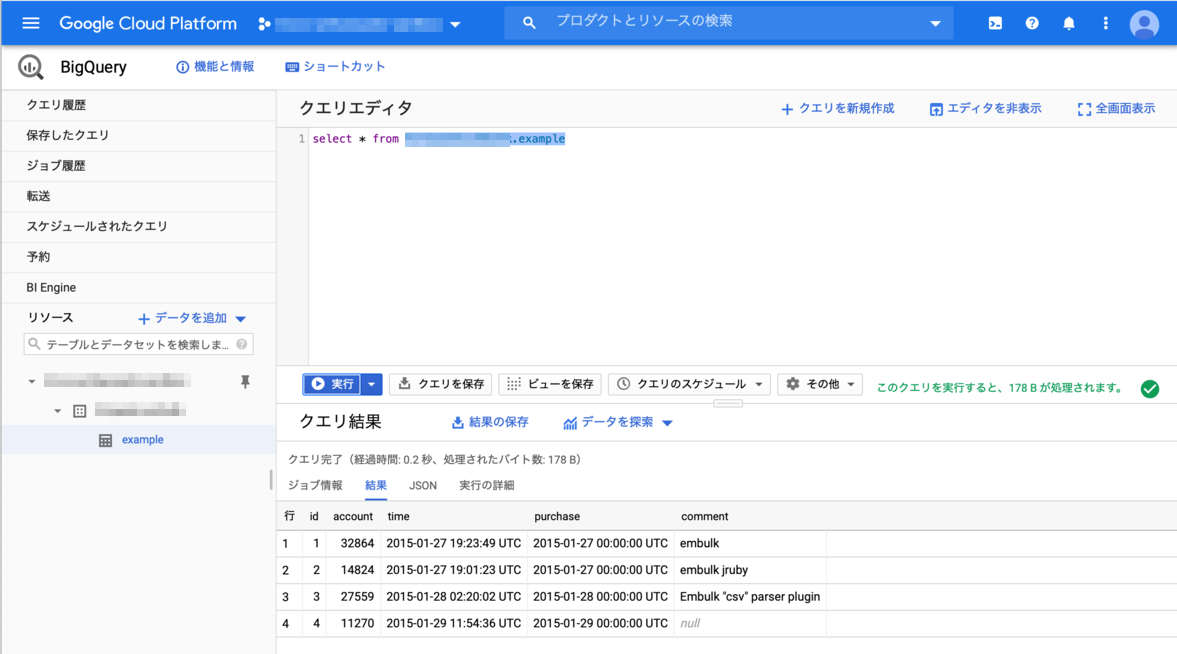
Task: Click 結果の保存 button
Action: (x=490, y=422)
